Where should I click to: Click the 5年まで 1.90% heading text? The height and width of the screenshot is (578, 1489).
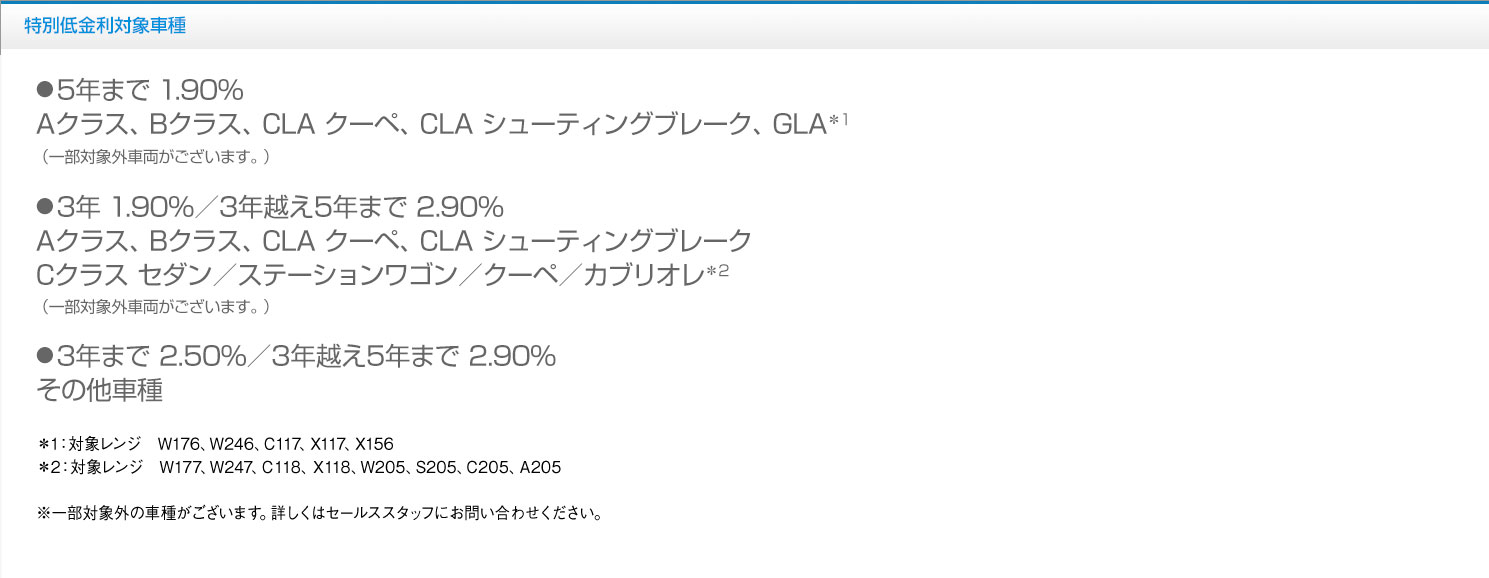coord(150,91)
